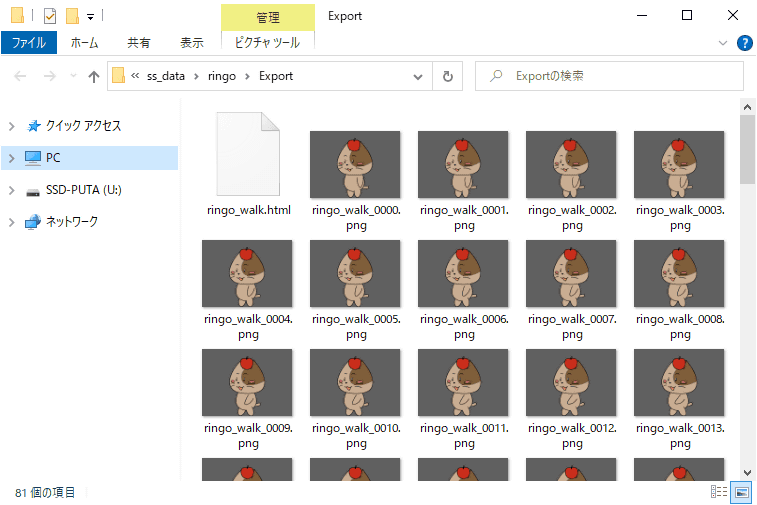
Task: Switch to the 共有 ribbon tab
Action: pos(139,42)
